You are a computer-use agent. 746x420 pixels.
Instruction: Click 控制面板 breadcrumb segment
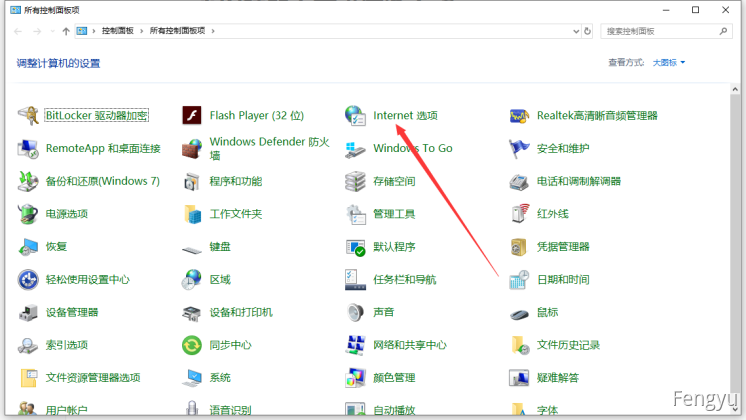tap(118, 31)
